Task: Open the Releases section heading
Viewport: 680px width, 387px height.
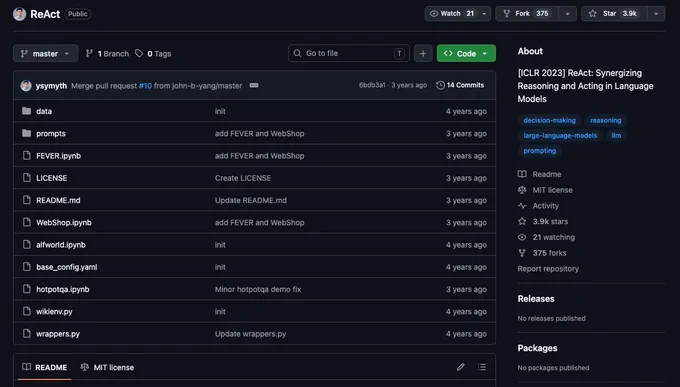Action: click(x=536, y=298)
